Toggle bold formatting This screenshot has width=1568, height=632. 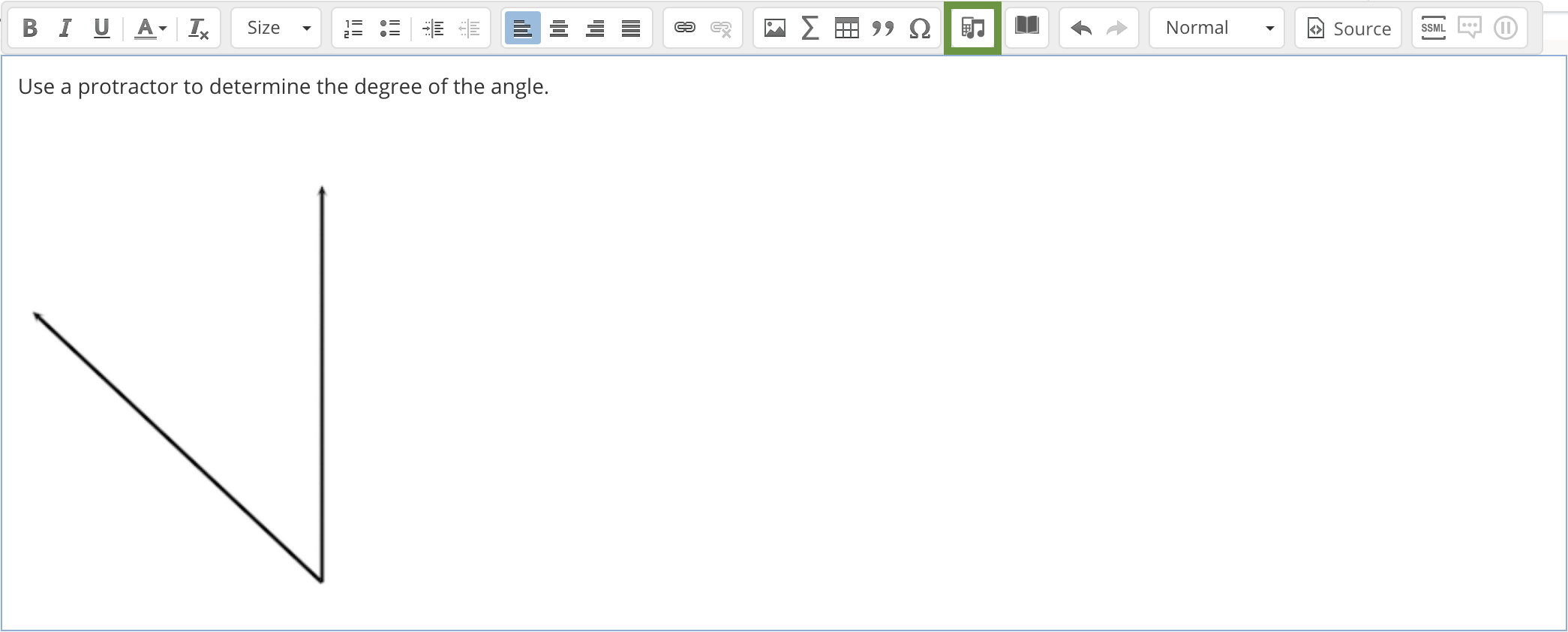pos(30,29)
